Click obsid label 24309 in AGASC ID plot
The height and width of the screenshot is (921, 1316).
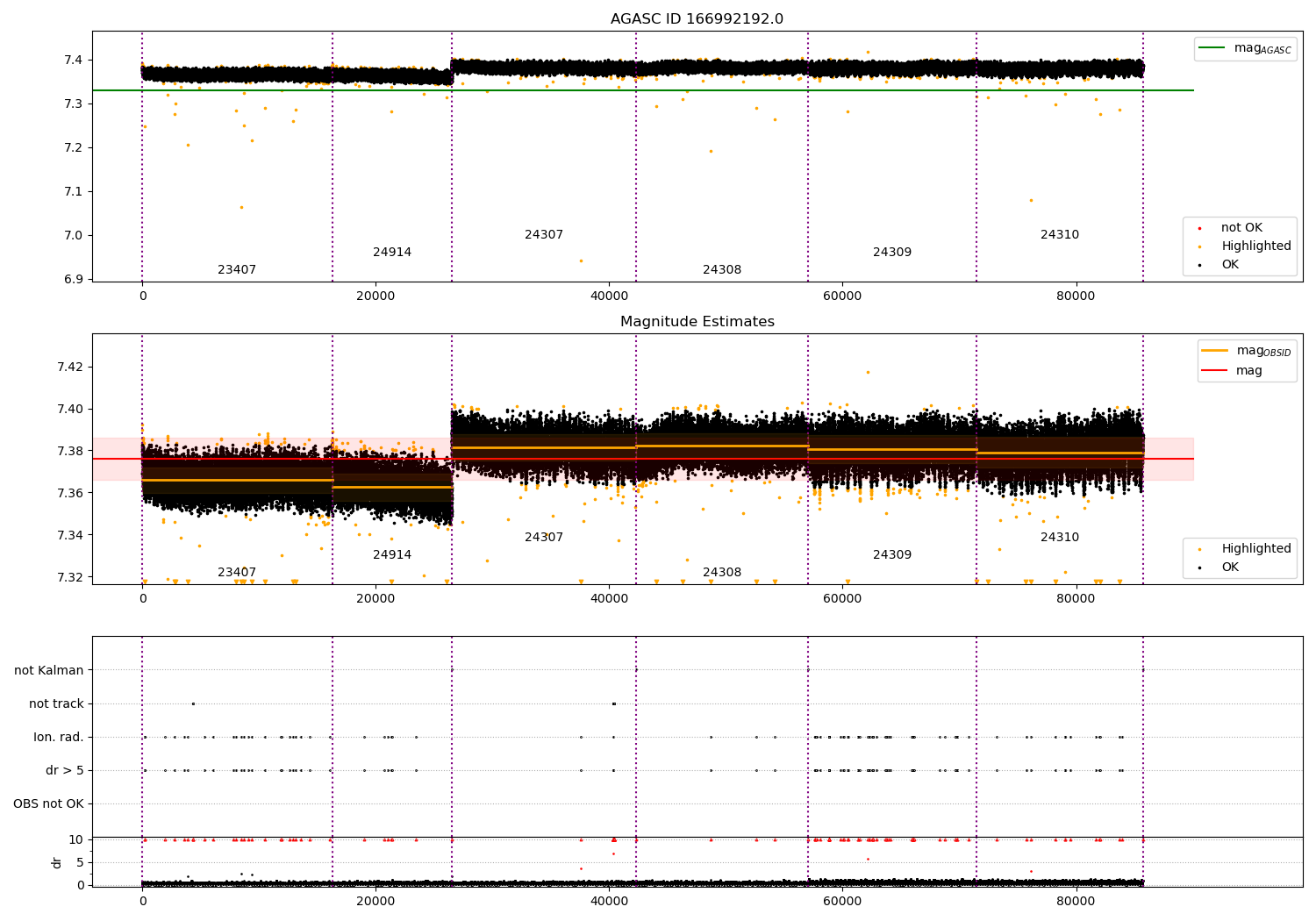(892, 253)
